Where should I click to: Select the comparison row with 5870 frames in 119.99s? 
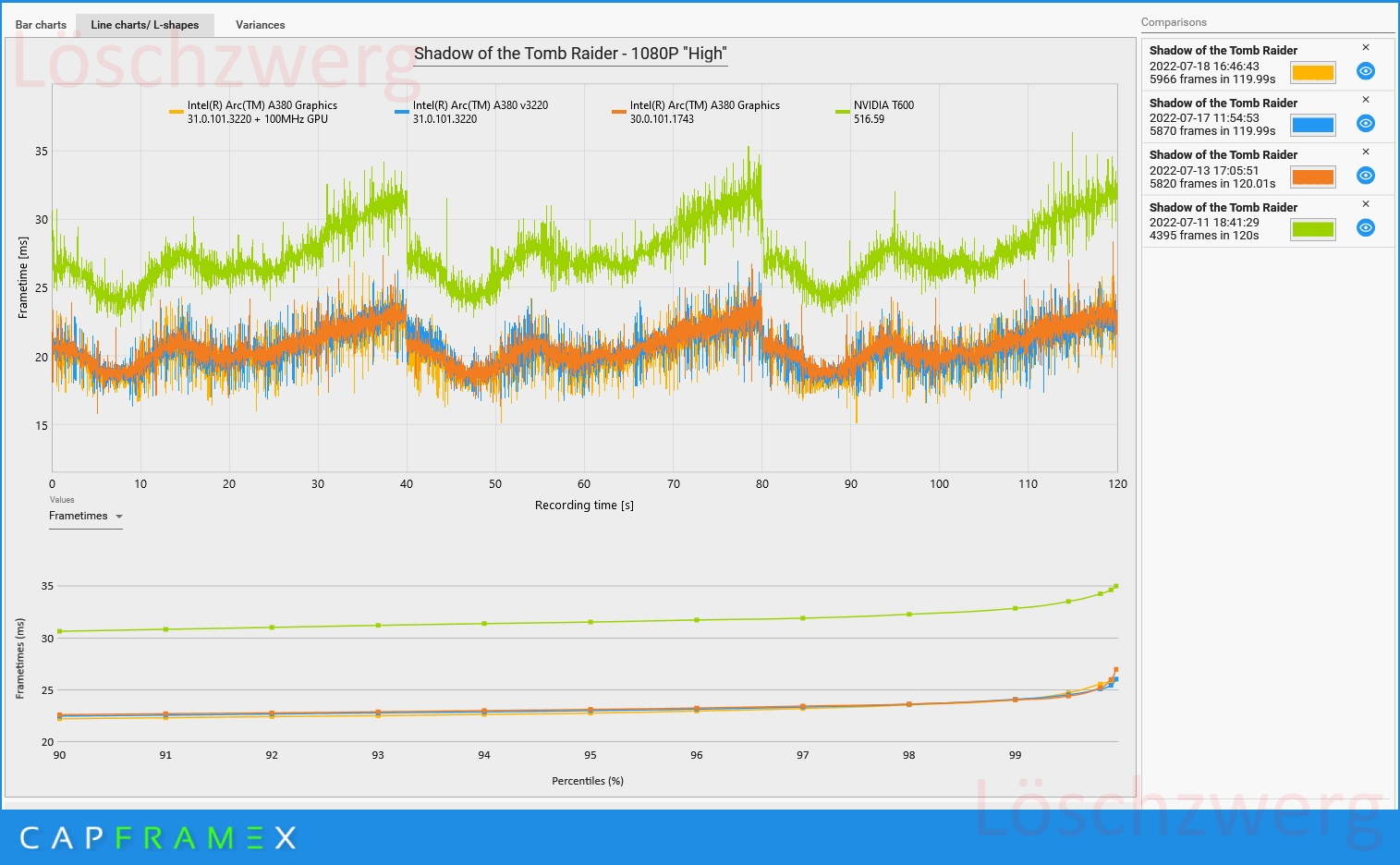click(x=1268, y=117)
